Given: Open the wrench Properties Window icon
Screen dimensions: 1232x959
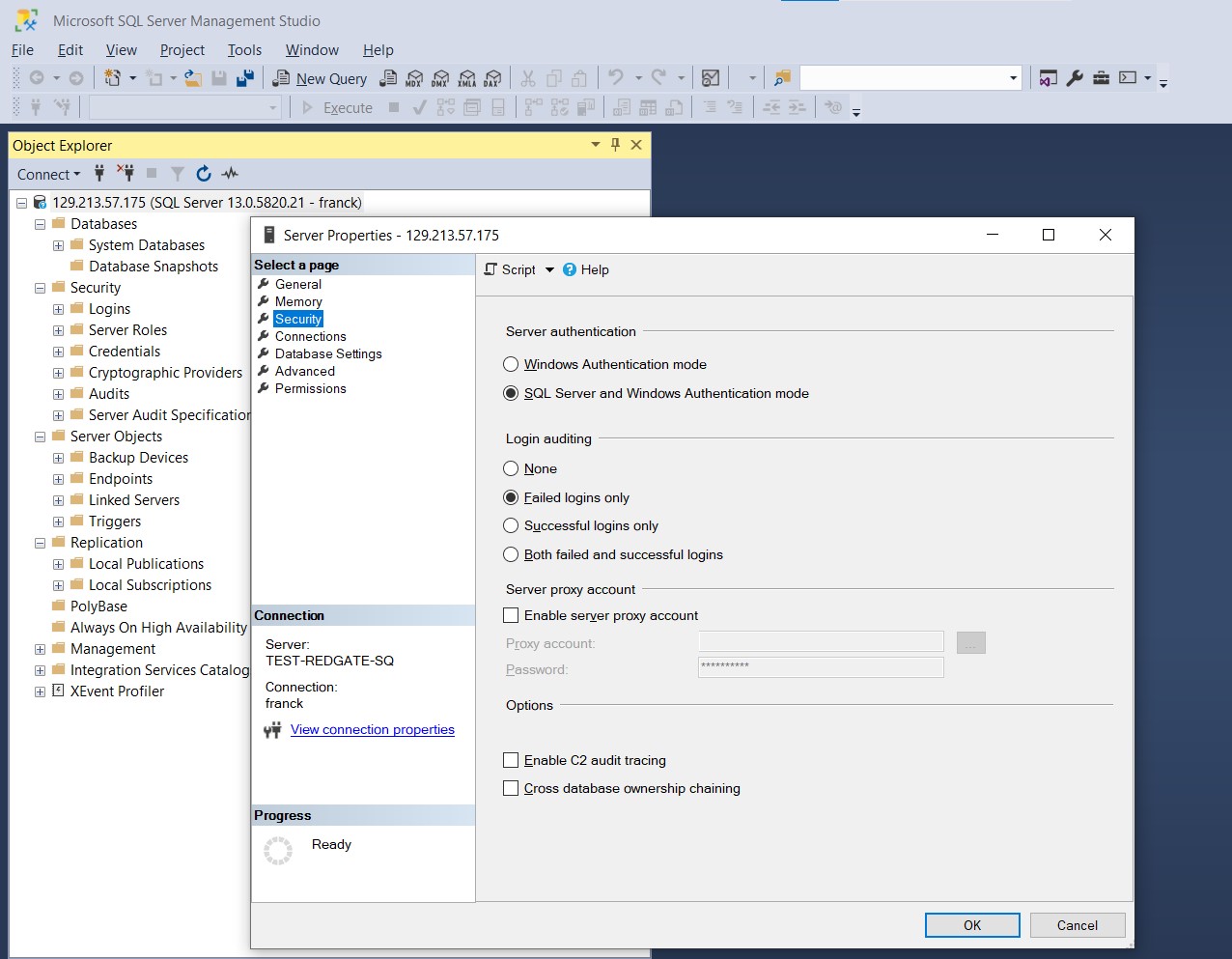Looking at the screenshot, I should click(x=1075, y=78).
